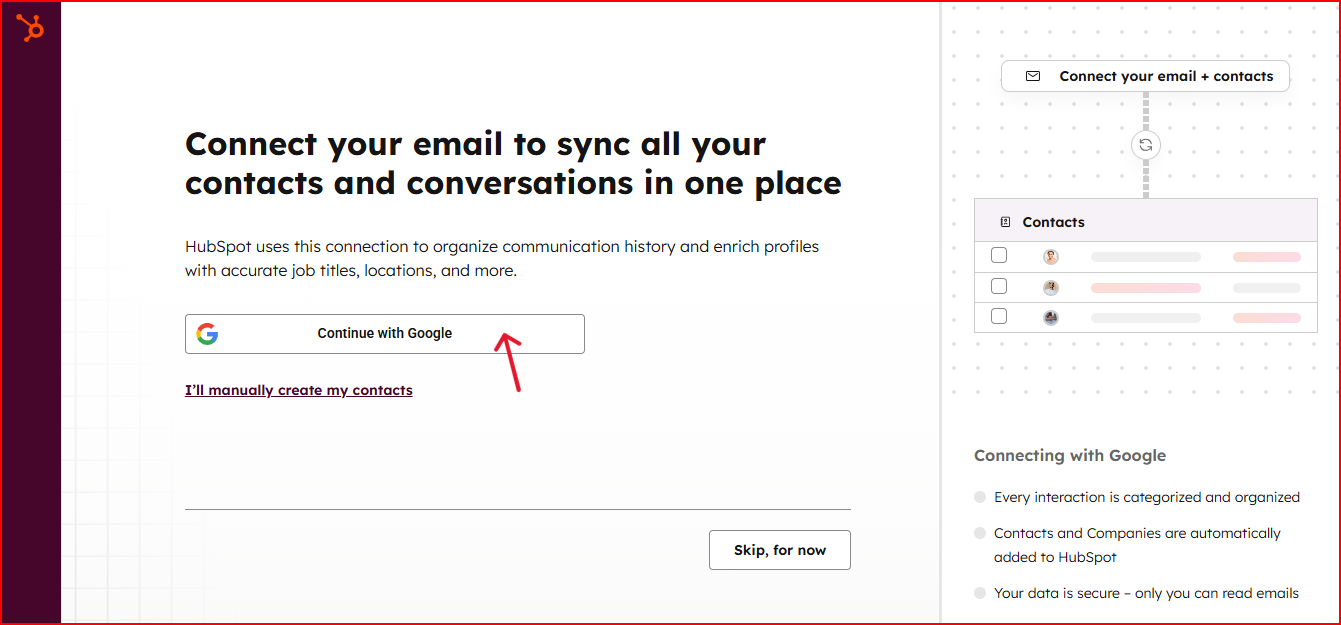Select the first contact's avatar
The height and width of the screenshot is (625, 1341).
coord(1050,256)
